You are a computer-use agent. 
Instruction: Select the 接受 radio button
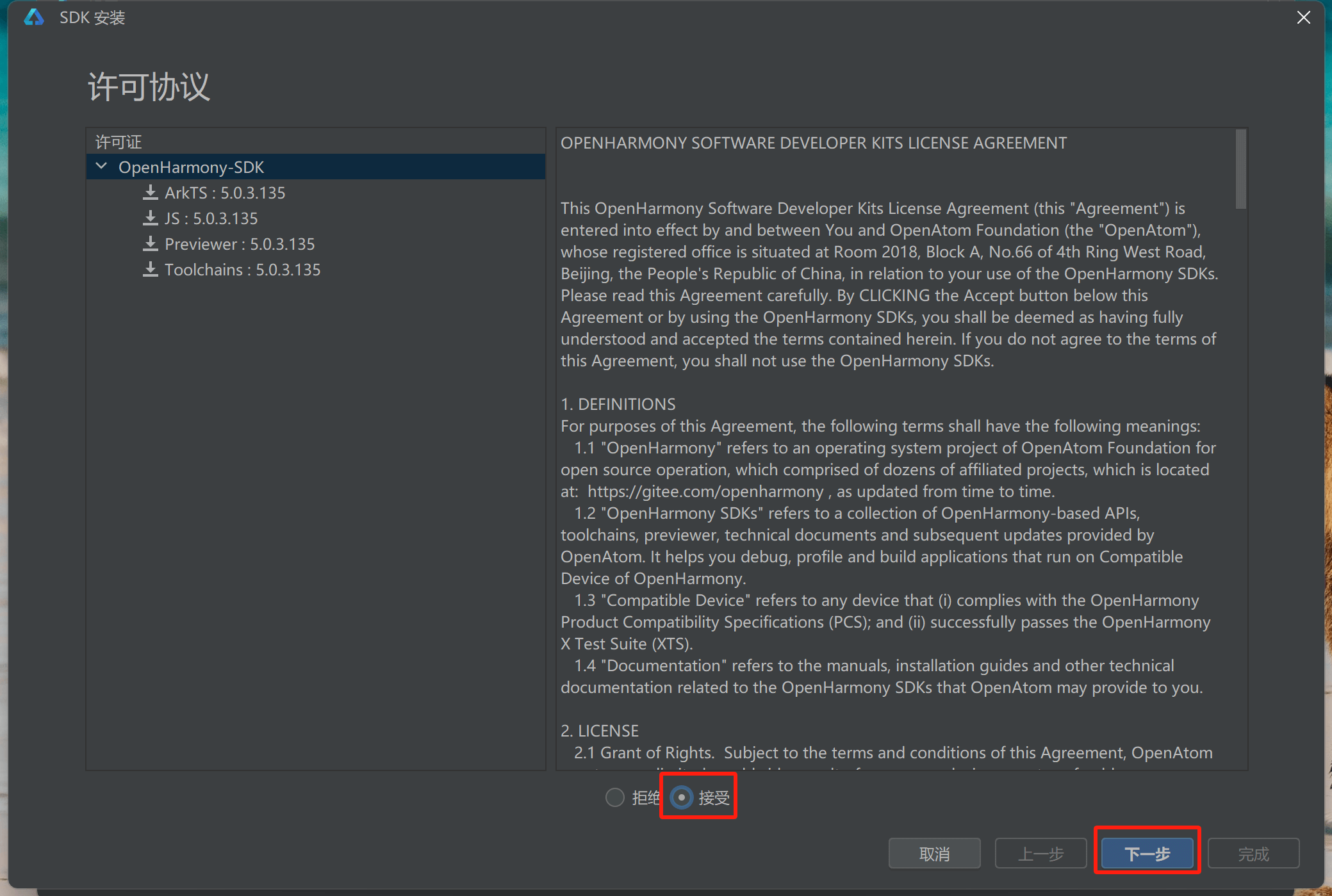point(682,797)
